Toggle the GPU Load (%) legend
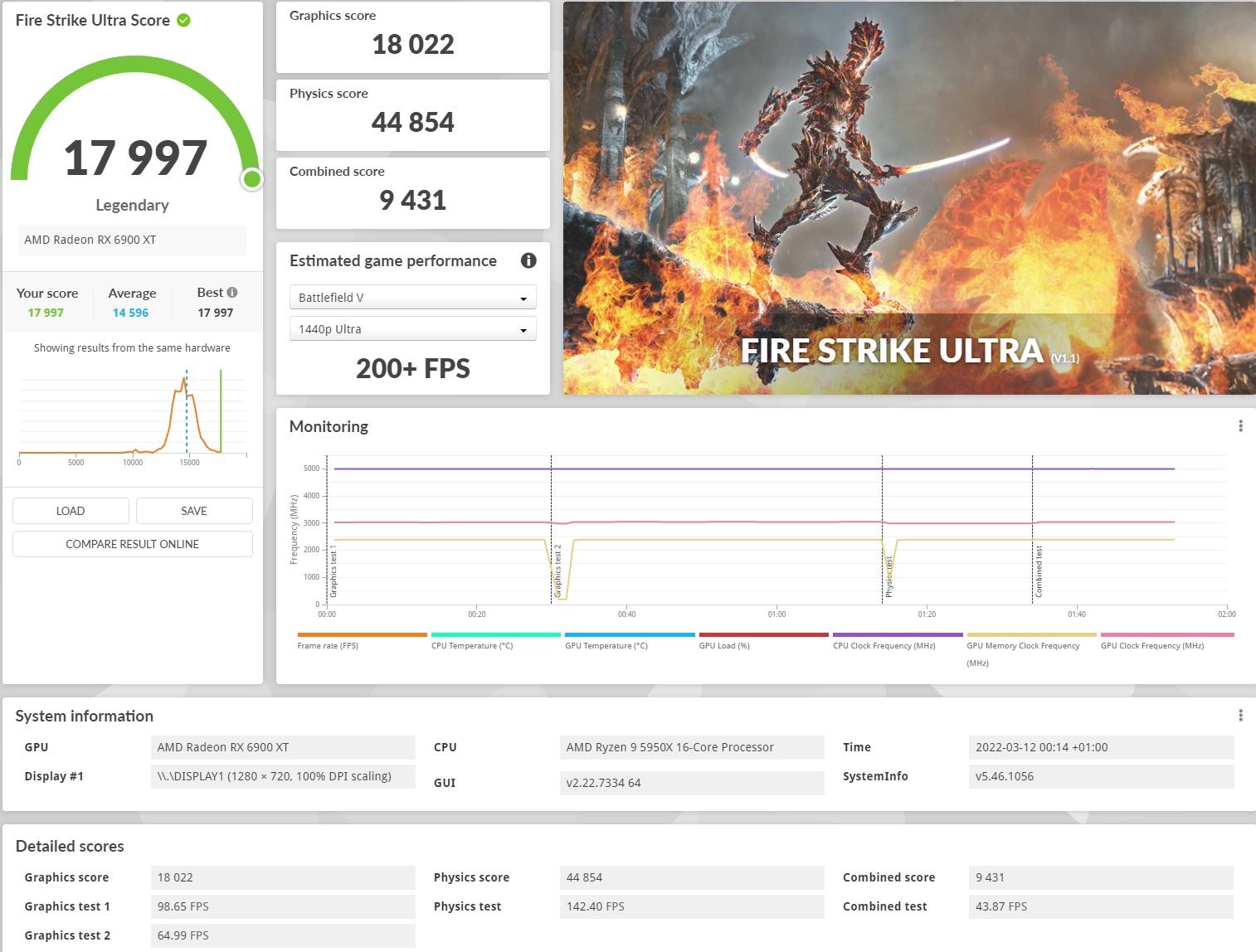Viewport: 1256px width, 952px height. [764, 641]
